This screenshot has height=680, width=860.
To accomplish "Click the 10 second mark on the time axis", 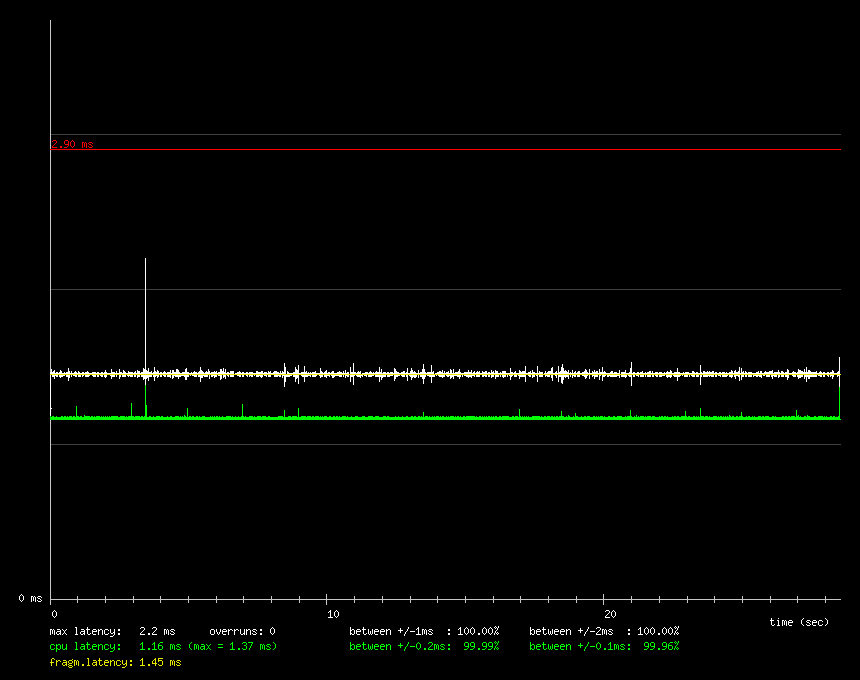I will [x=333, y=614].
